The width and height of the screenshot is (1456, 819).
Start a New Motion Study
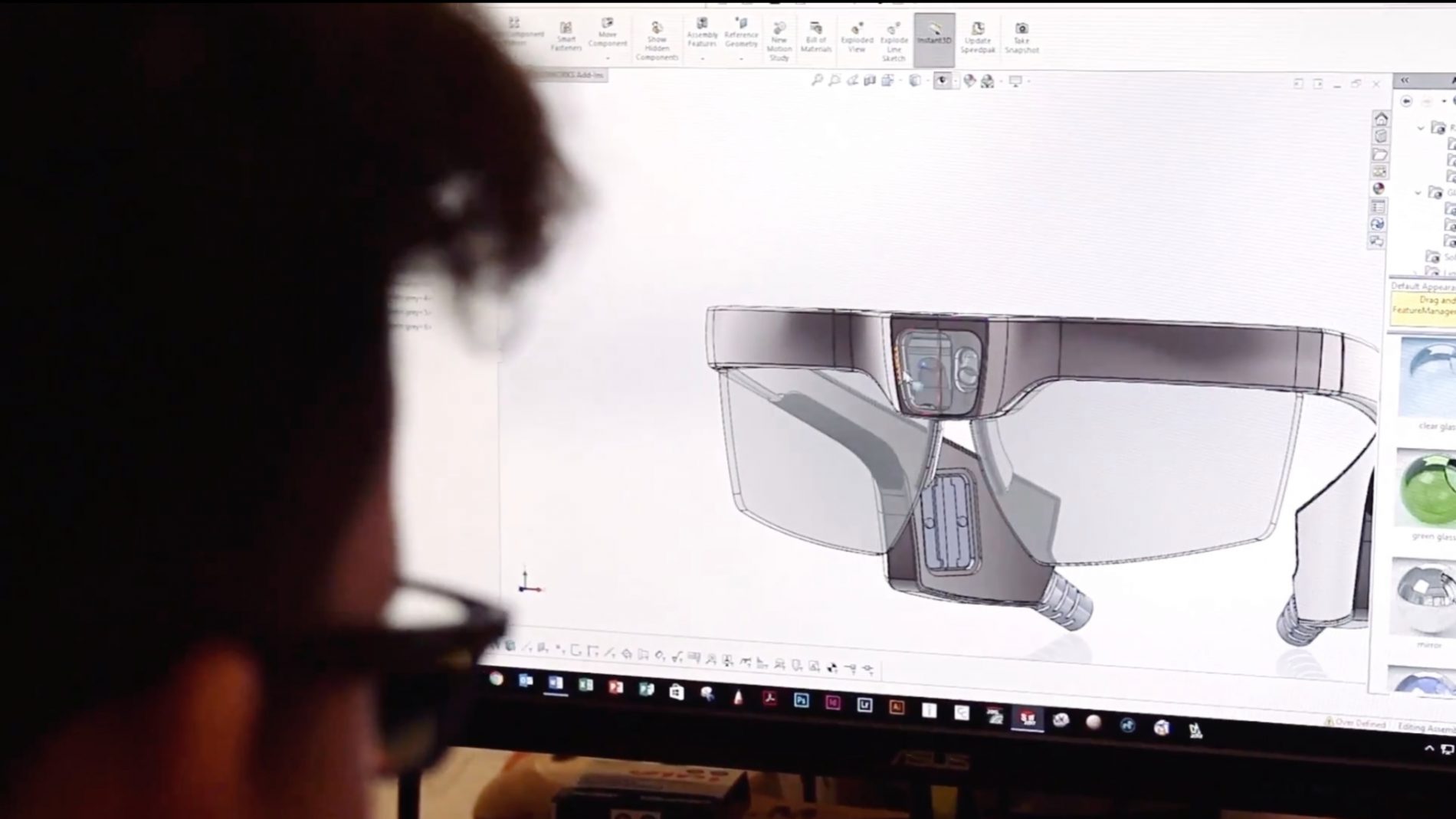(x=779, y=42)
